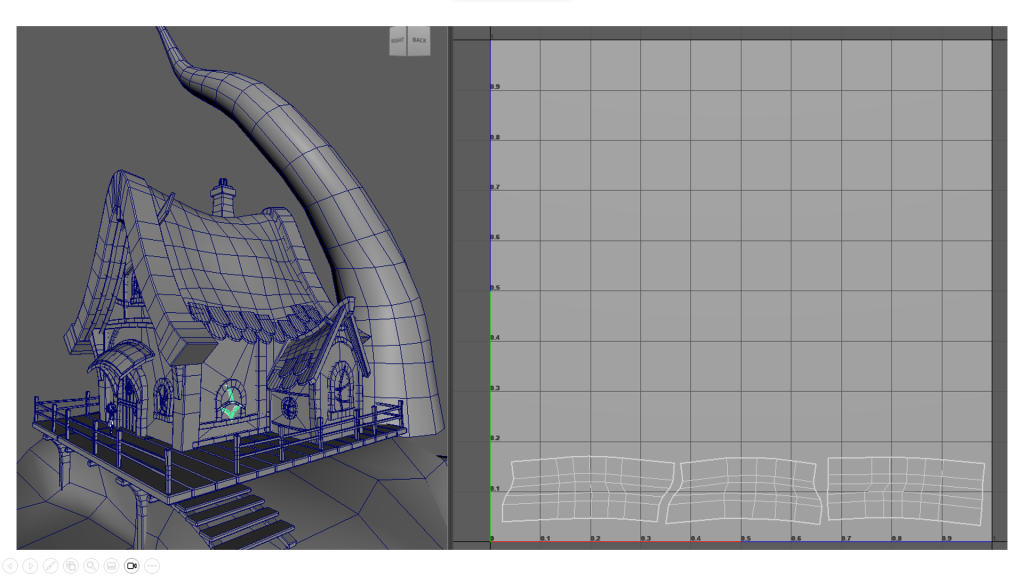Image resolution: width=1024 pixels, height=576 pixels.
Task: Click the small round window on the house
Action: pos(290,407)
